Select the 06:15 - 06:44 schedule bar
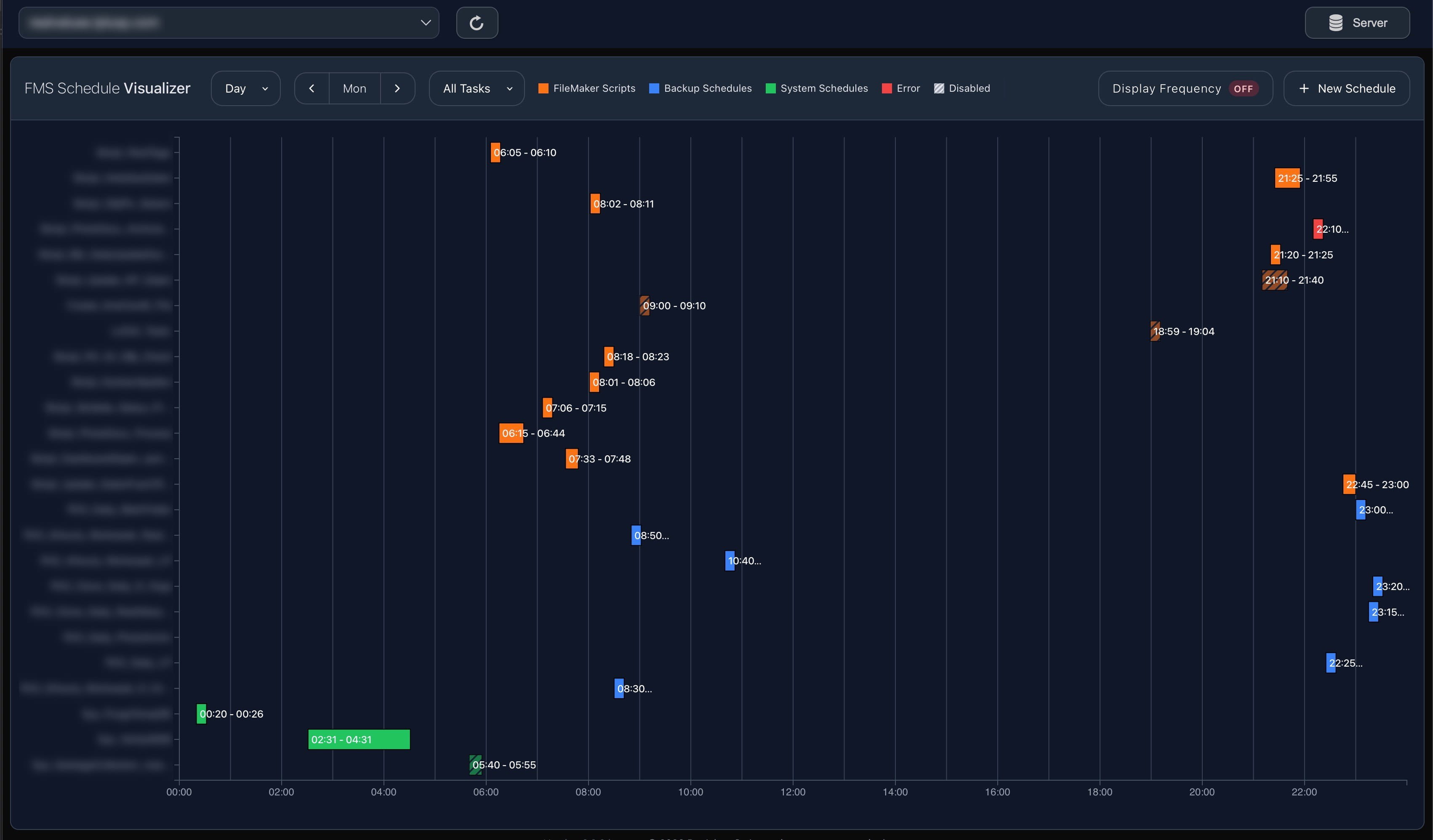This screenshot has height=840, width=1433. pyautogui.click(x=511, y=433)
